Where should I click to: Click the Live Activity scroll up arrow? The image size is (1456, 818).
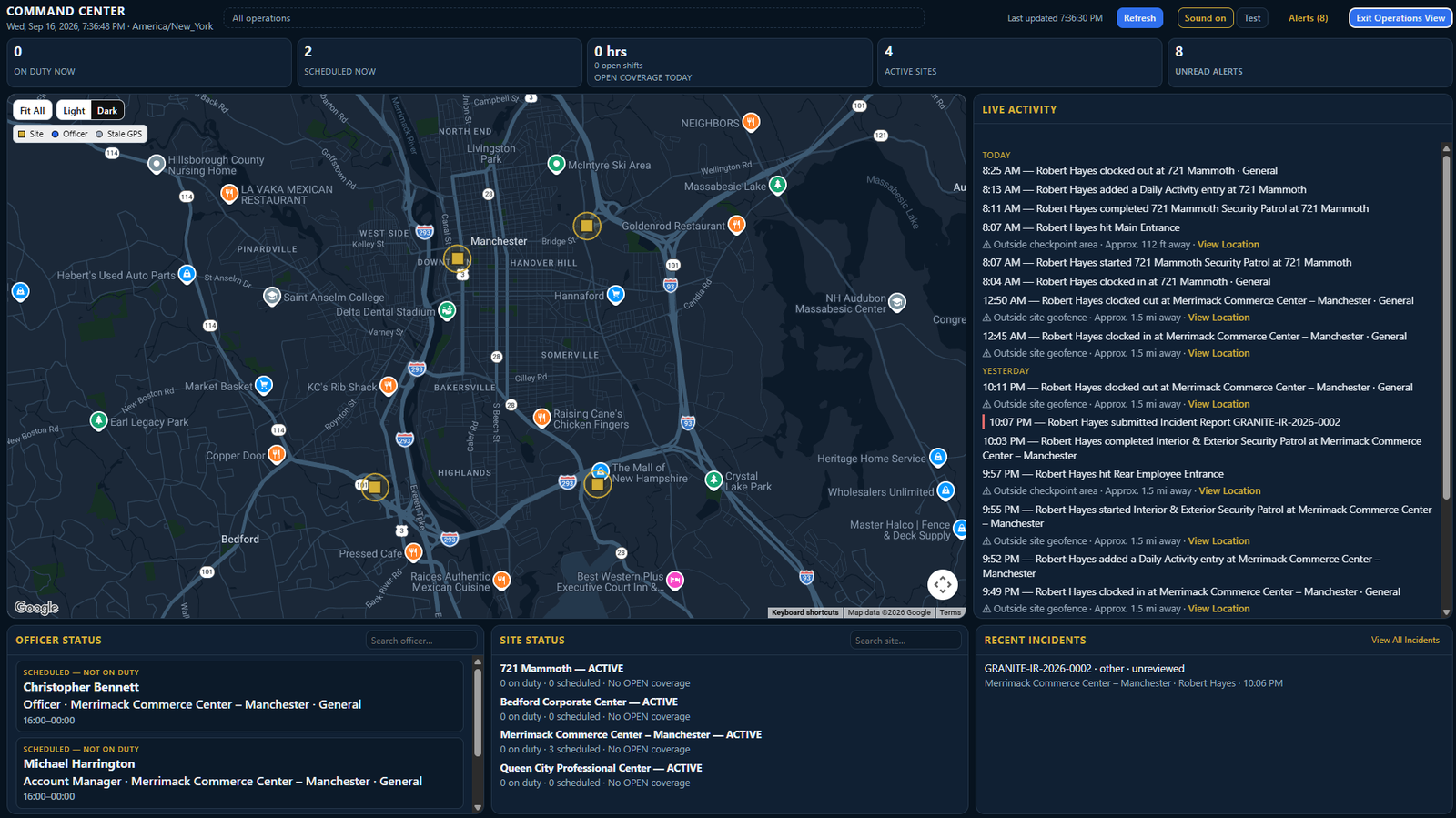1446,148
